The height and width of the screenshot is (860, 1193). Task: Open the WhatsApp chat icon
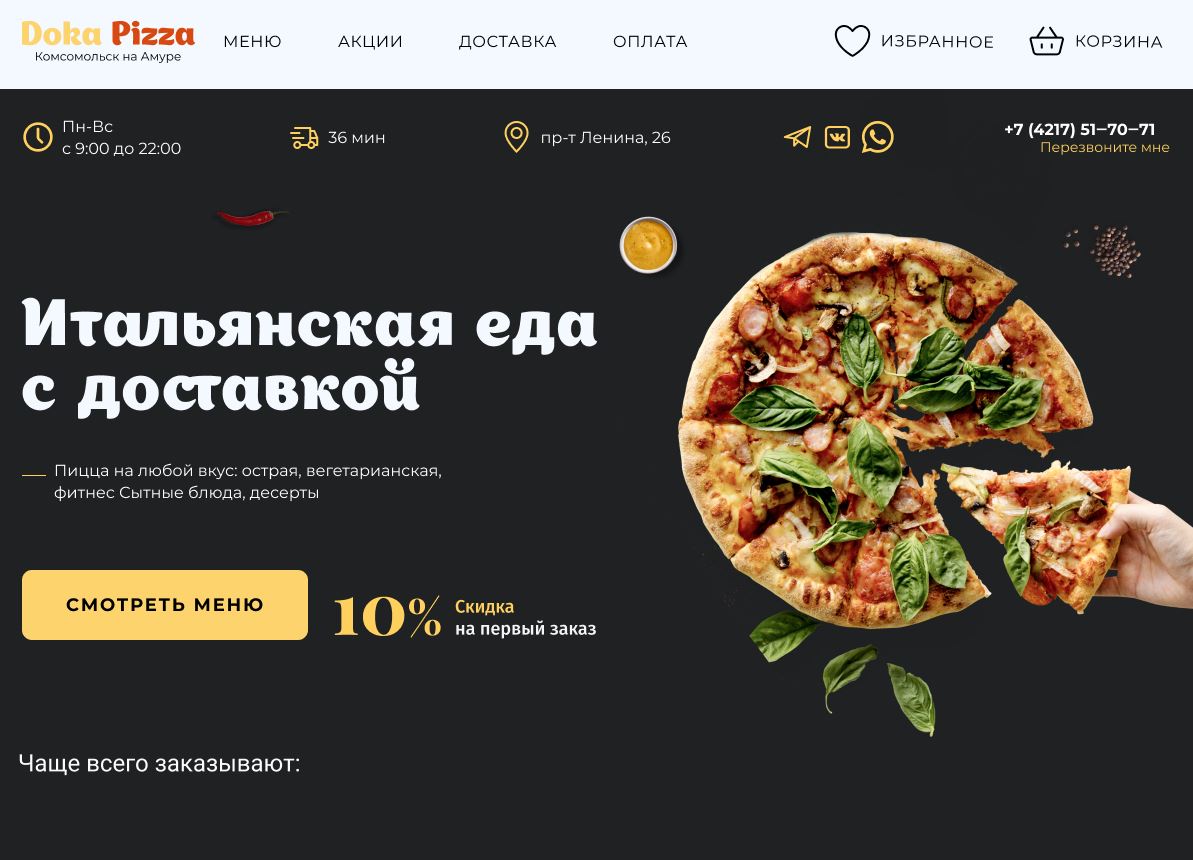point(877,137)
